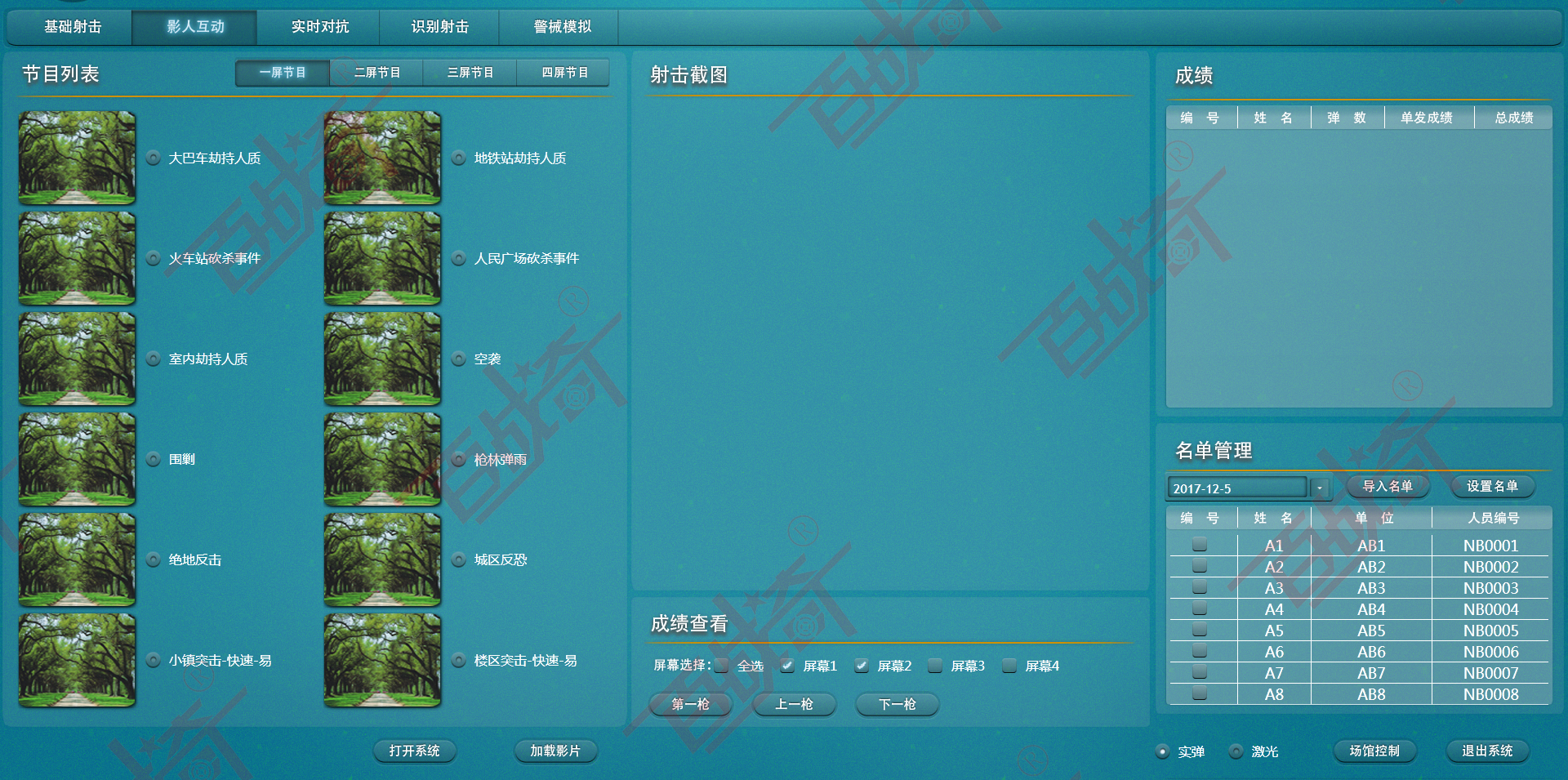Tick the checkbox in row A2

(x=1200, y=565)
